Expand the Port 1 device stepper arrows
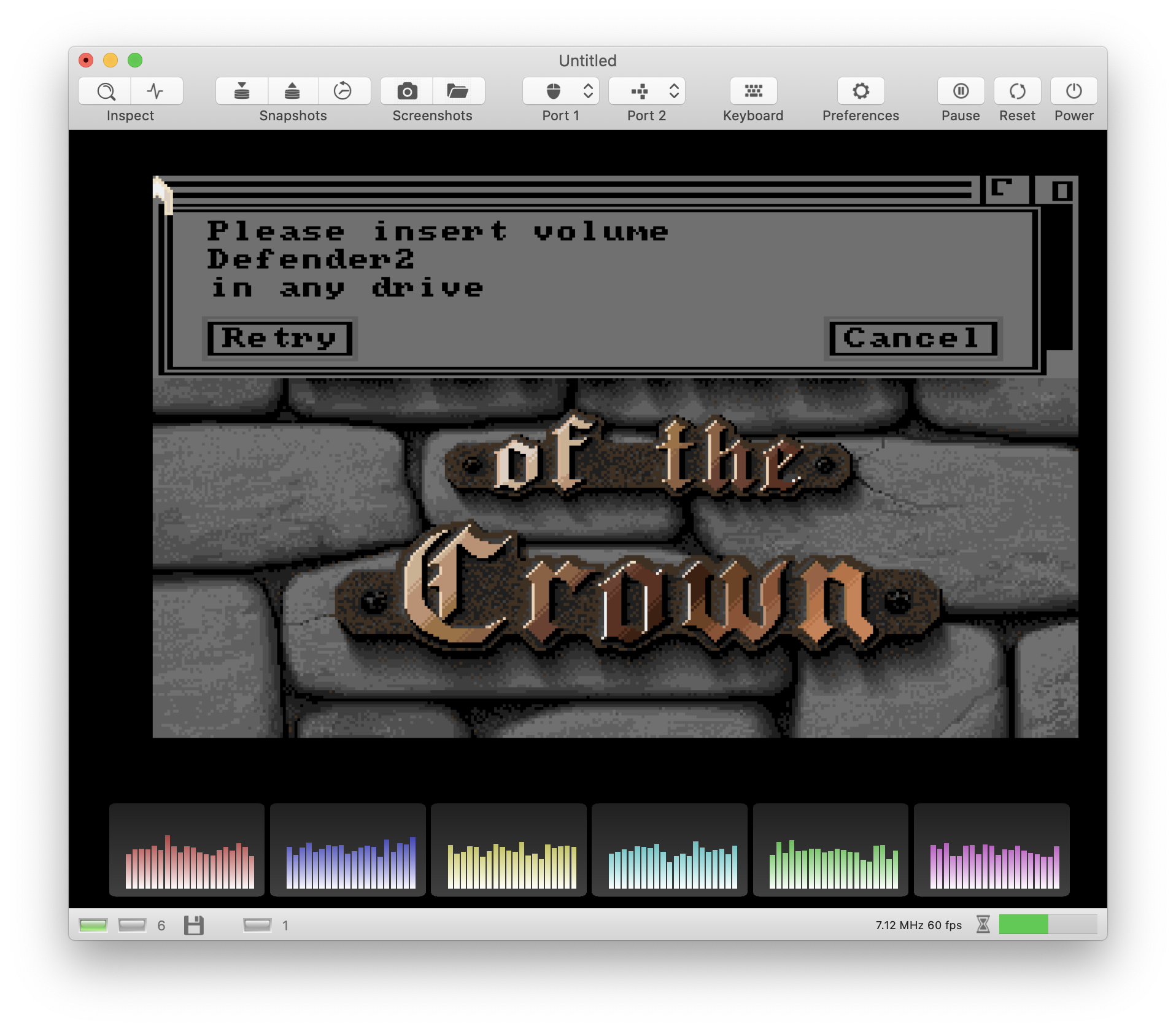The width and height of the screenshot is (1176, 1031). pos(588,91)
